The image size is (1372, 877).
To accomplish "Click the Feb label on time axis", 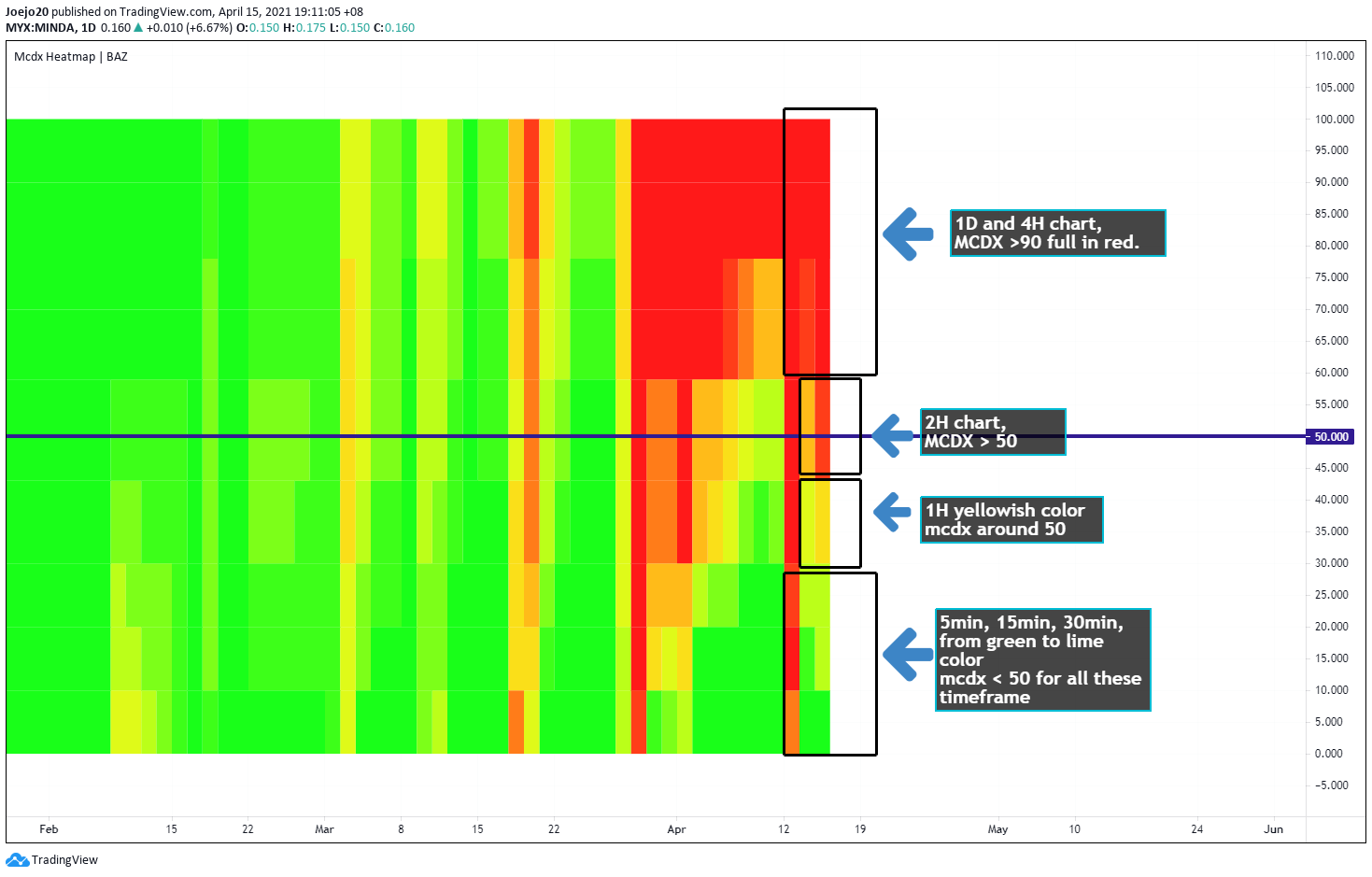I will [49, 829].
